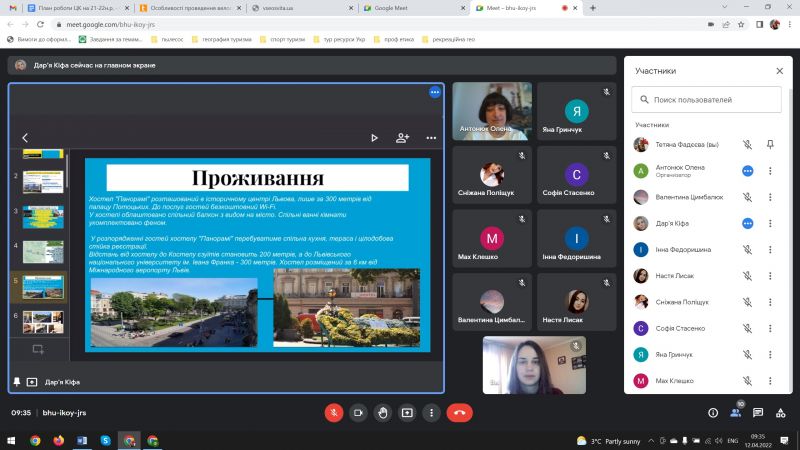Click the Антонюк Олена video tile
The height and width of the screenshot is (450, 800).
coord(492,111)
